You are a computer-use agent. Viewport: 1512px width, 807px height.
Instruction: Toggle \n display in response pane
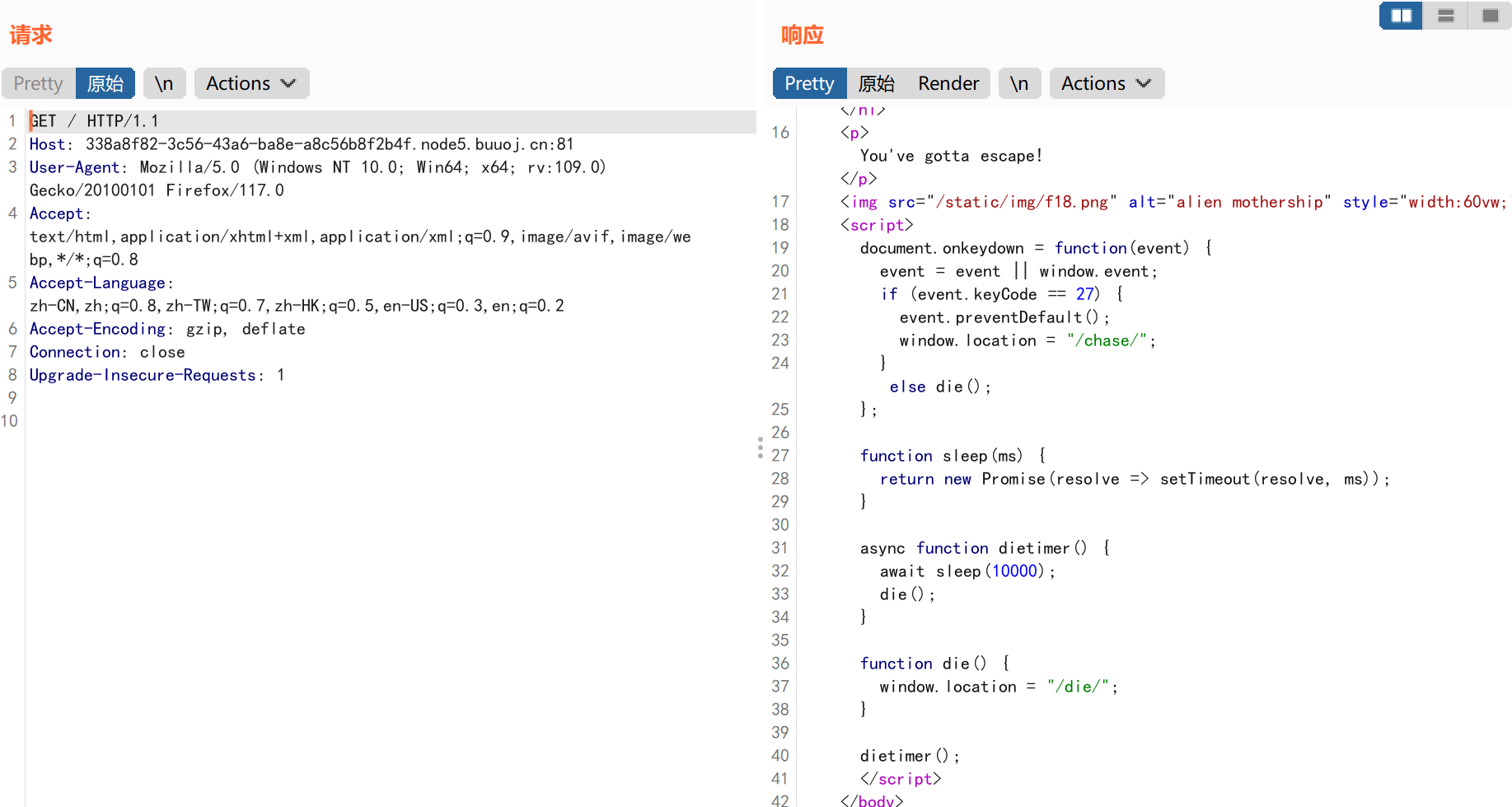point(1019,83)
